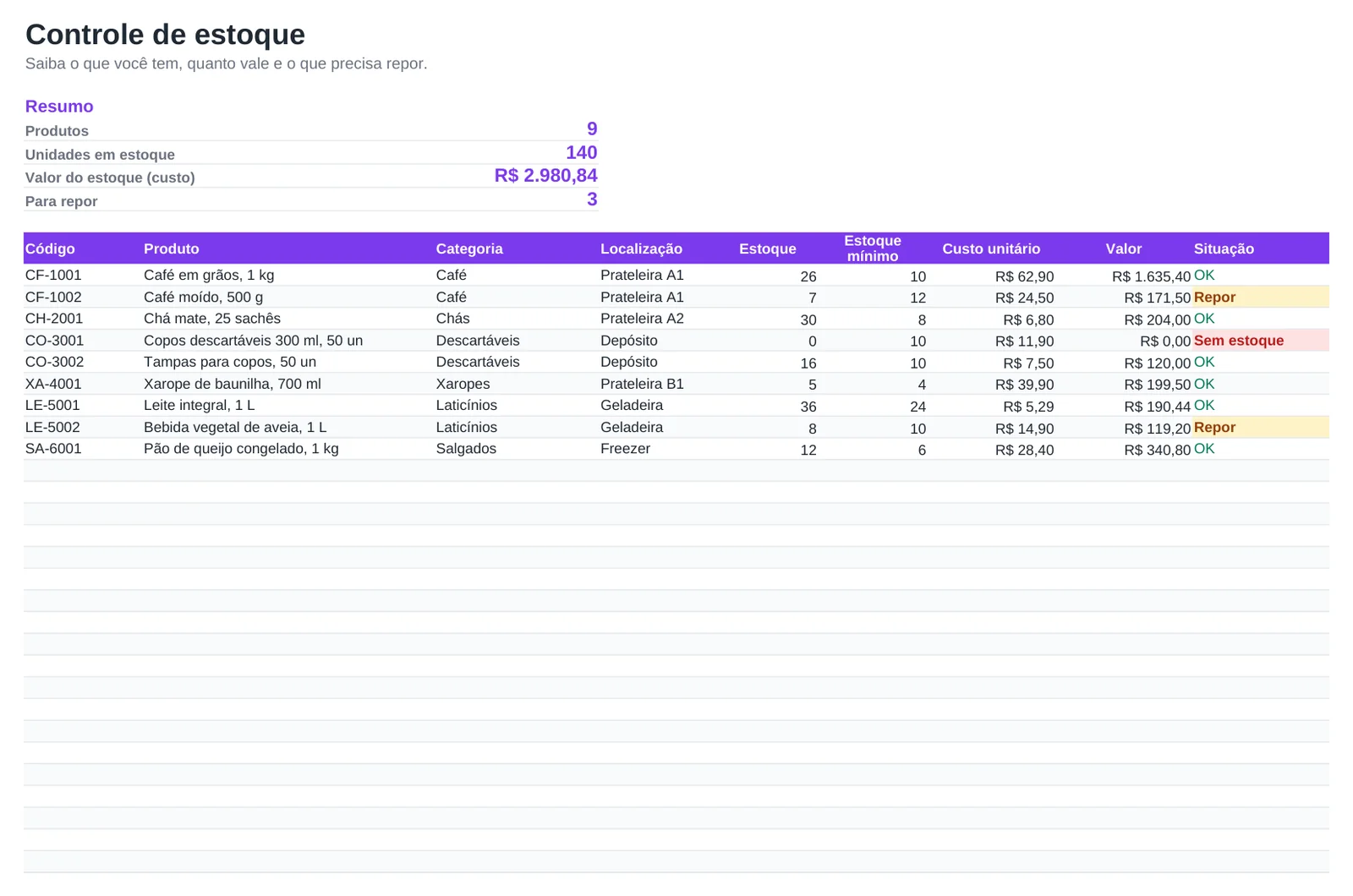Select the 'Valor do estoque (custo)' label
The image size is (1353, 896).
(110, 178)
